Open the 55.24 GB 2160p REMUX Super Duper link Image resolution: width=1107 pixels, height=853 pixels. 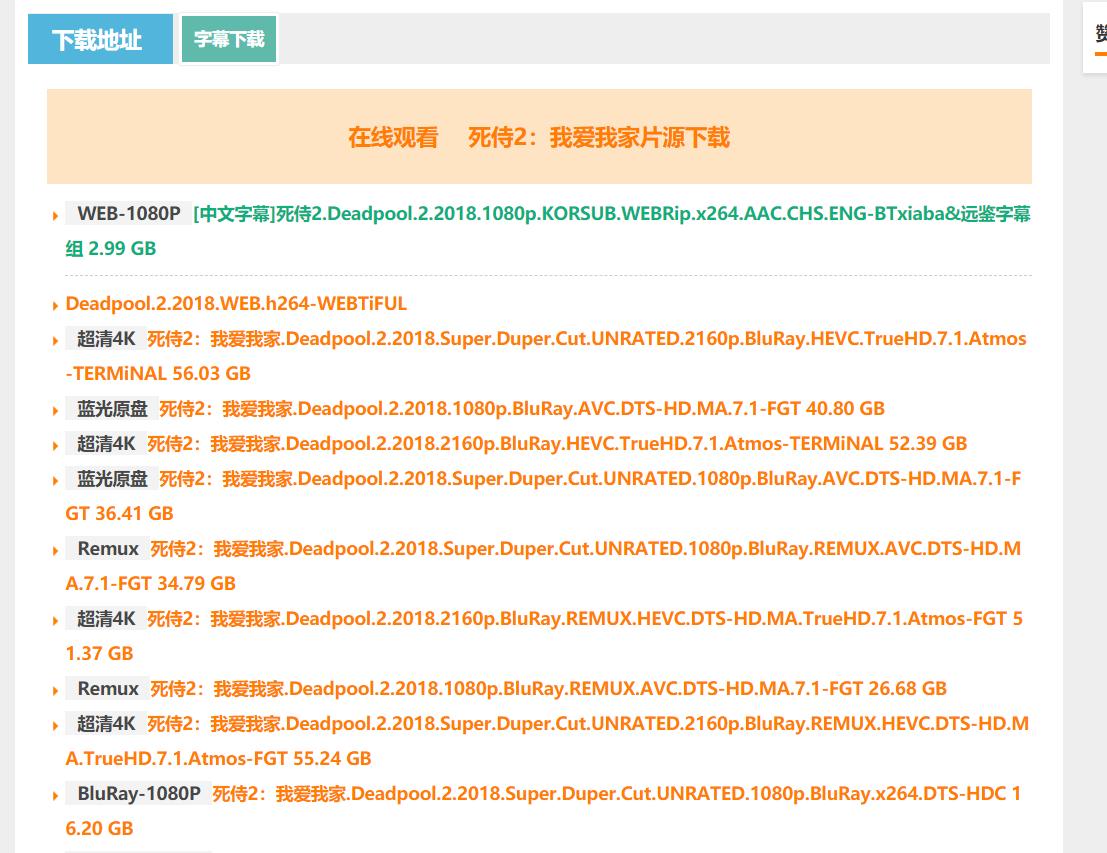tap(547, 741)
